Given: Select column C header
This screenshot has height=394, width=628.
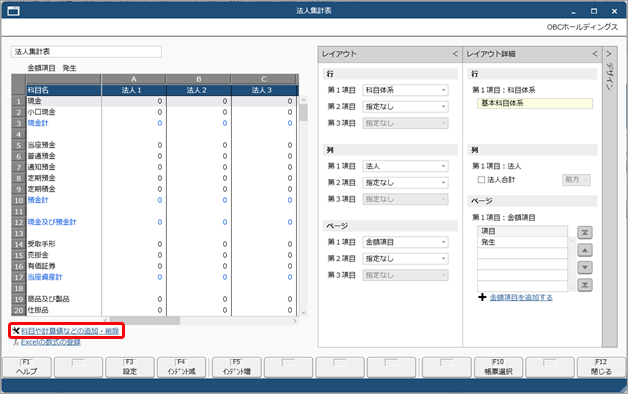Looking at the screenshot, I should pos(264,79).
